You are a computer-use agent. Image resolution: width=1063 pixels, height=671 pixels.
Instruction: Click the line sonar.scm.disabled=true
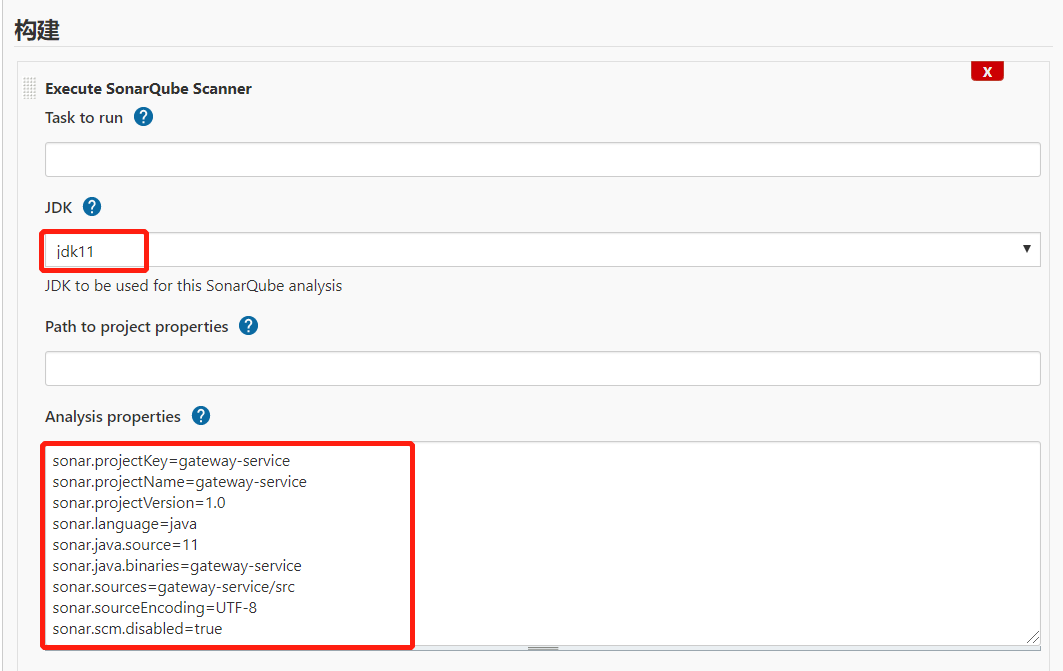(138, 629)
